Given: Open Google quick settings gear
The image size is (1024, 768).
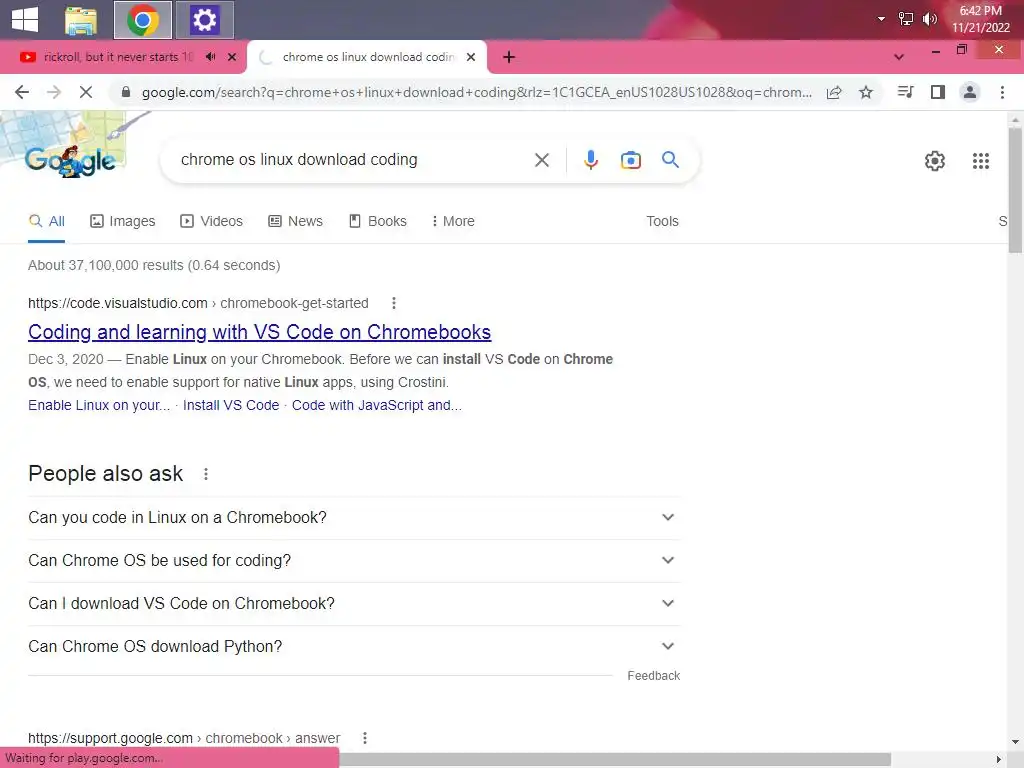Looking at the screenshot, I should (935, 161).
